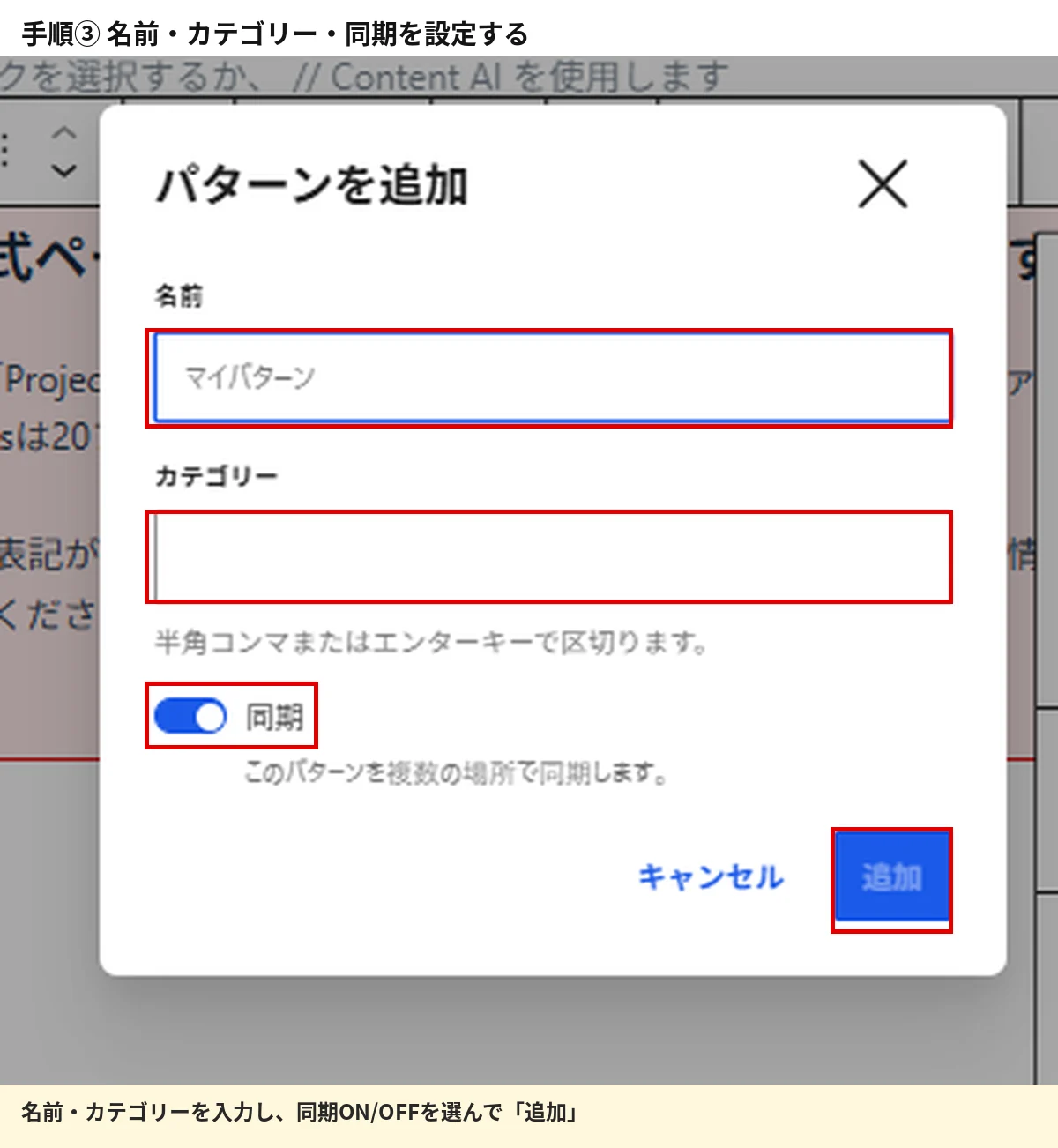Click the カテゴリー field label

click(217, 476)
